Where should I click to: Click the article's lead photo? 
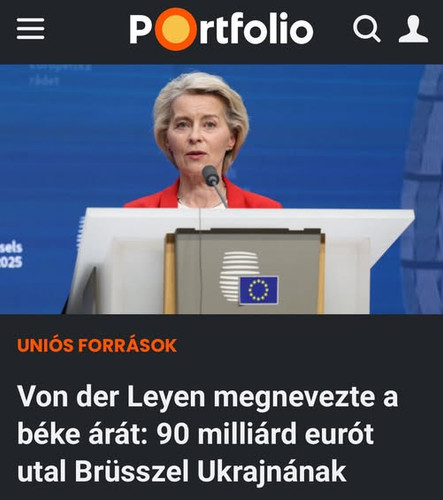pyautogui.click(x=221, y=189)
